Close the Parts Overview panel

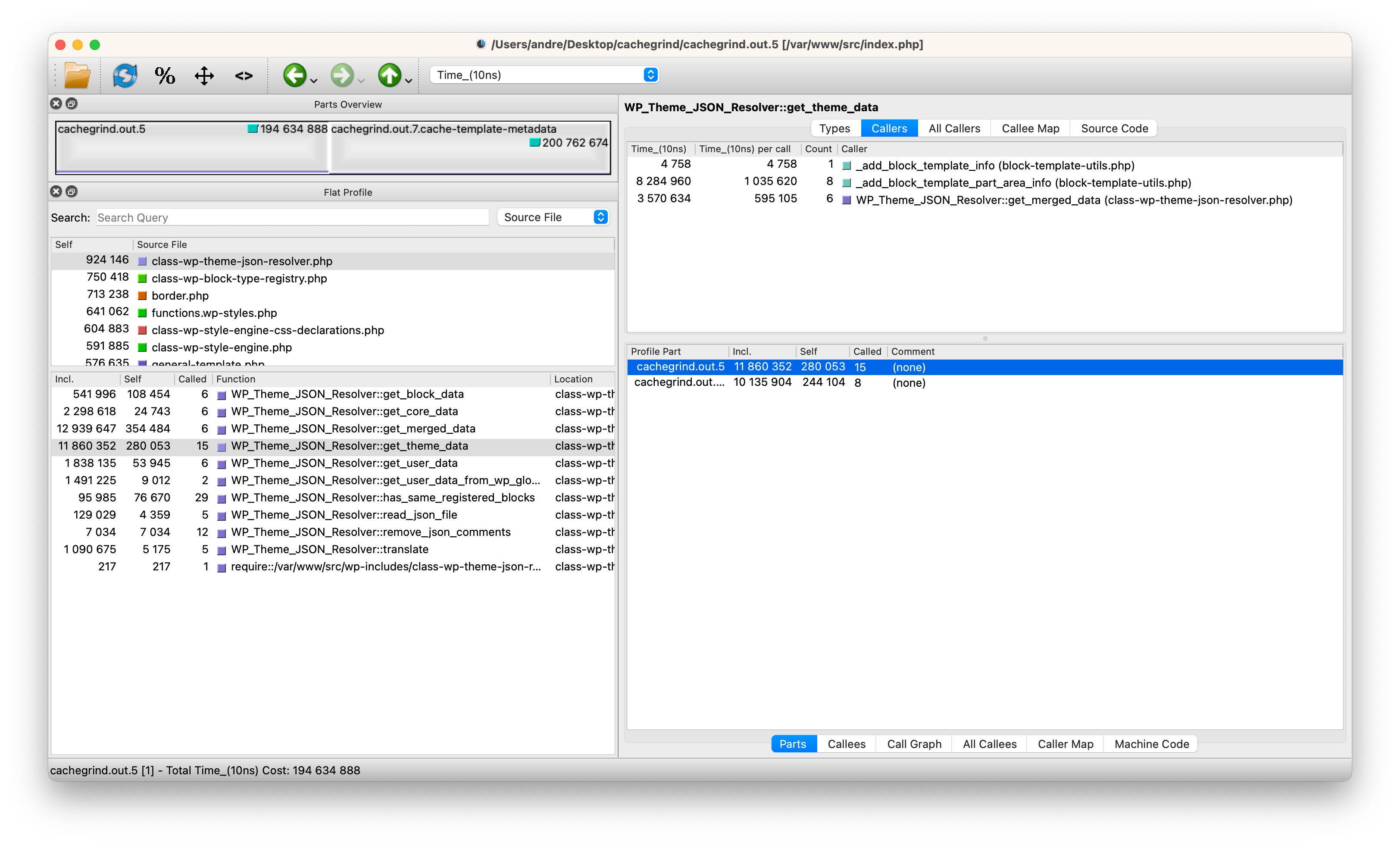[56, 103]
